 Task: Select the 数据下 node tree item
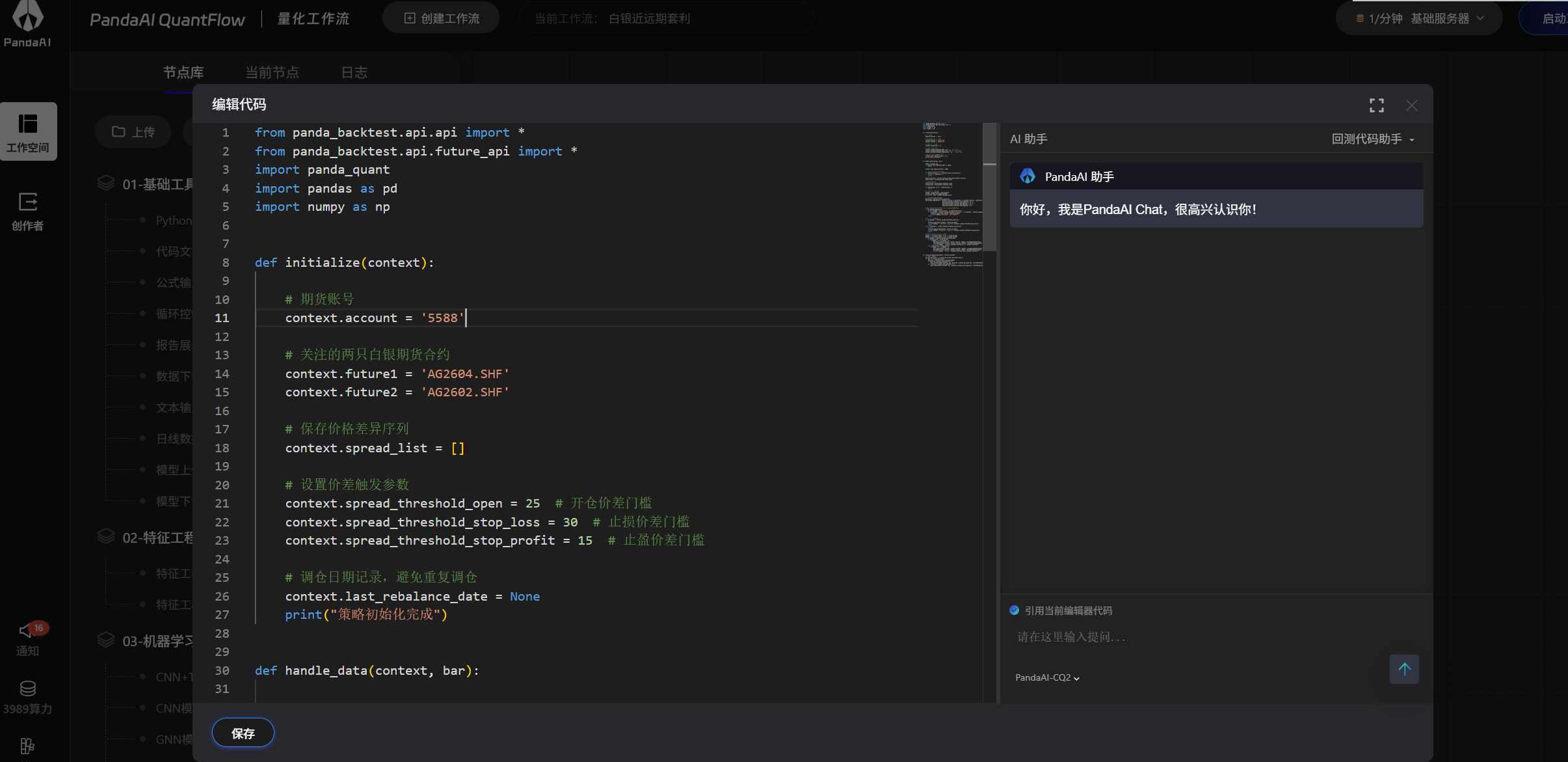[174, 376]
